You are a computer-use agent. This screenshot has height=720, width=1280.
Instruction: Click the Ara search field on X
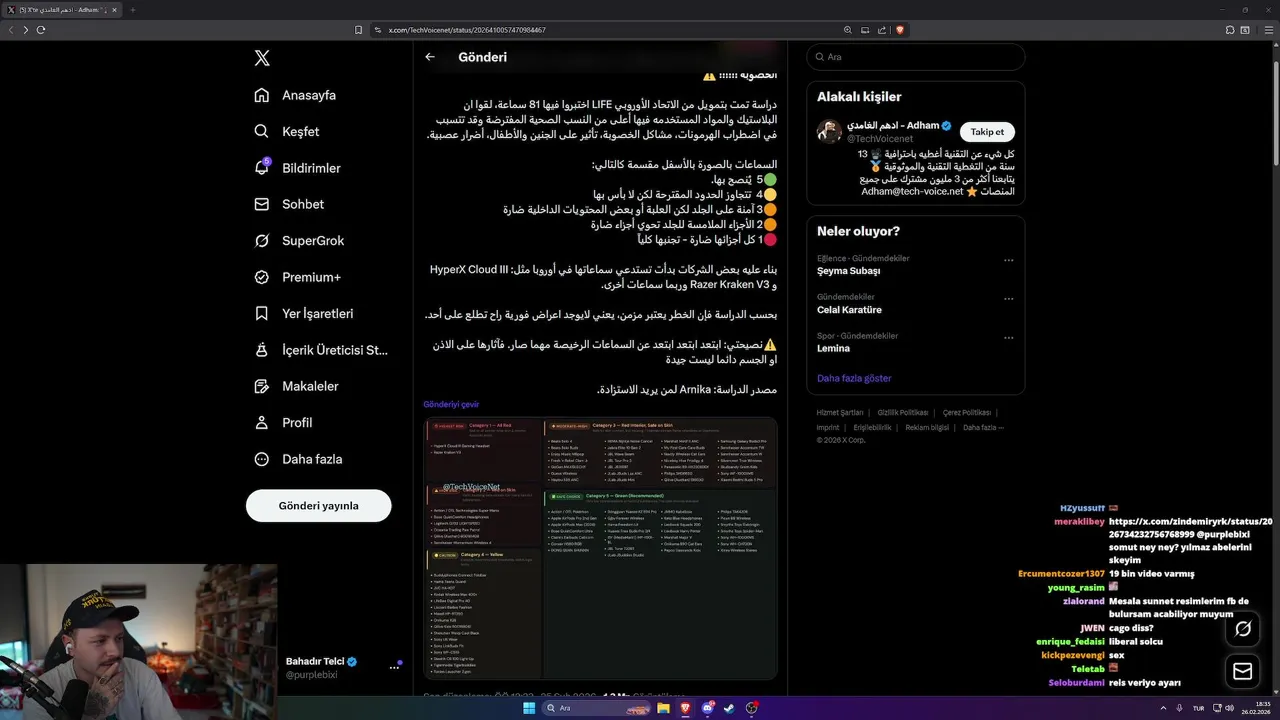tap(915, 57)
